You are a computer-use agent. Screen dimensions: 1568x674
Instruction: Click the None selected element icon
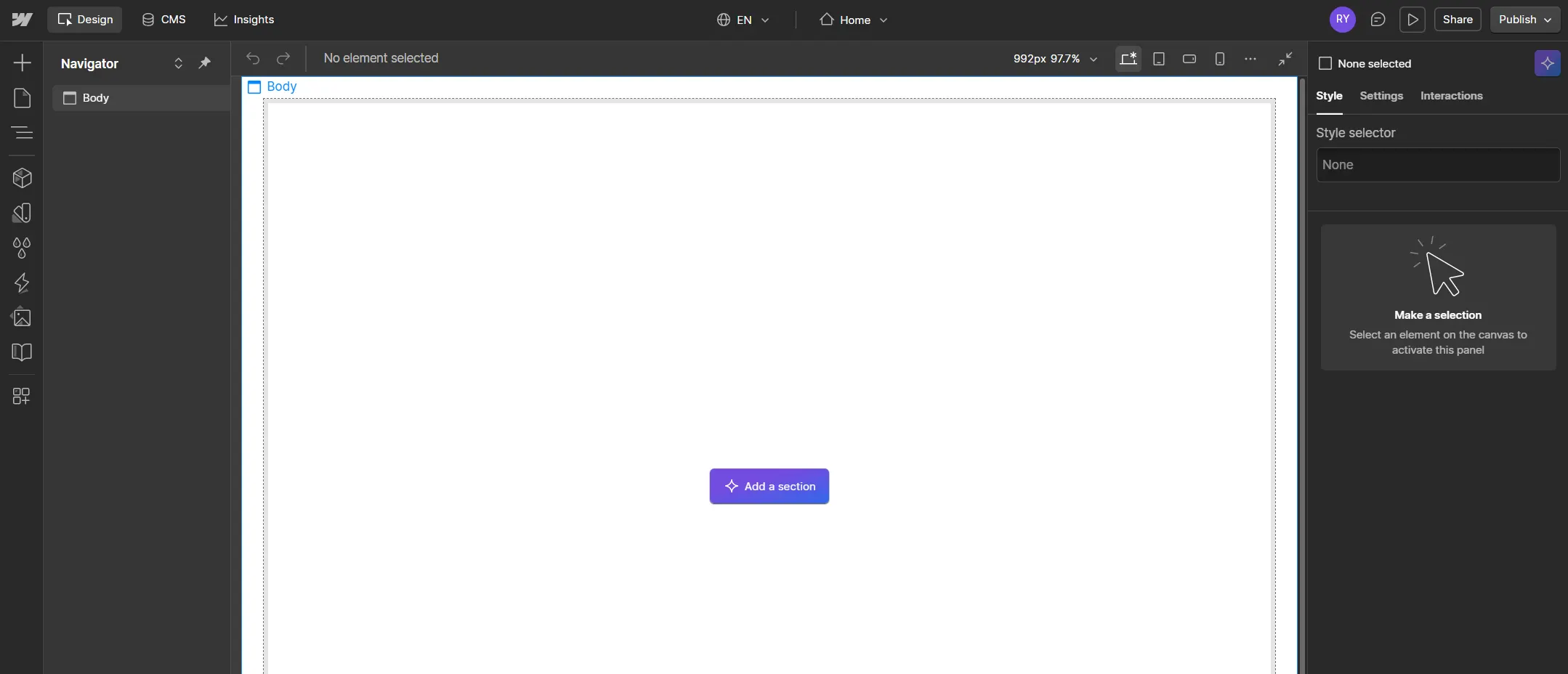coord(1325,63)
